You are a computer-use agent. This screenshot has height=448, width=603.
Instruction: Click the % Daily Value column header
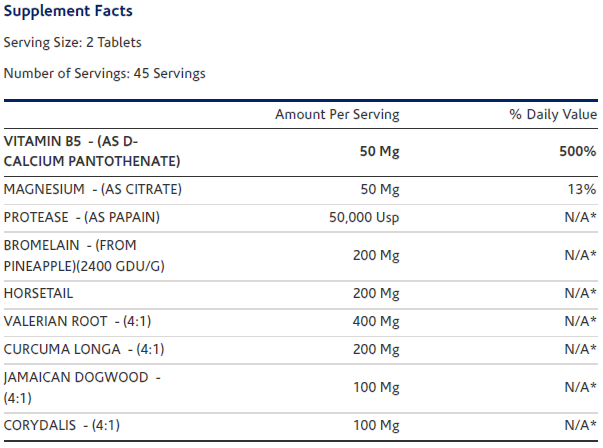[553, 114]
